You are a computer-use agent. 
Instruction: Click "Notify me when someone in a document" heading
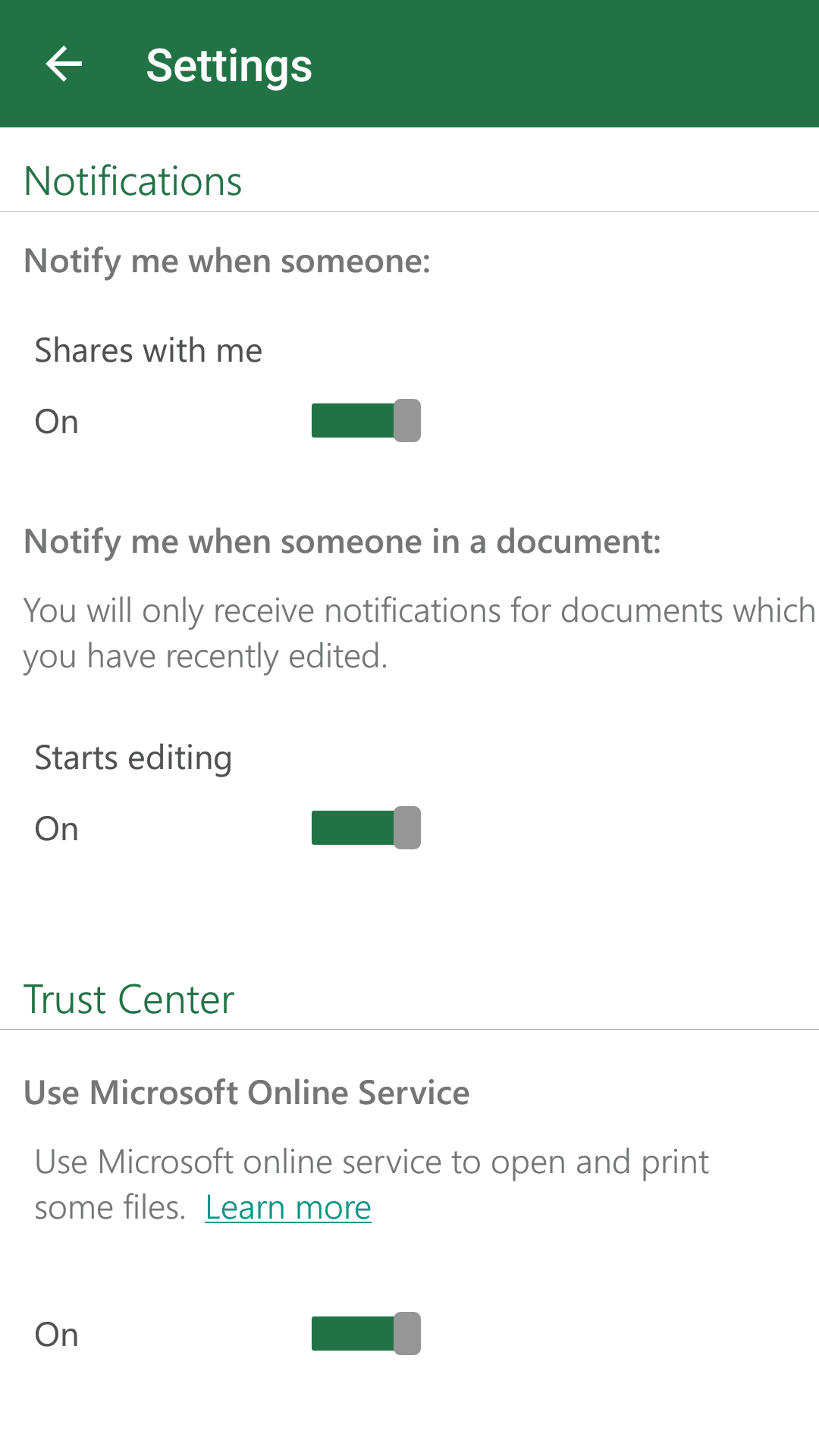click(x=343, y=541)
